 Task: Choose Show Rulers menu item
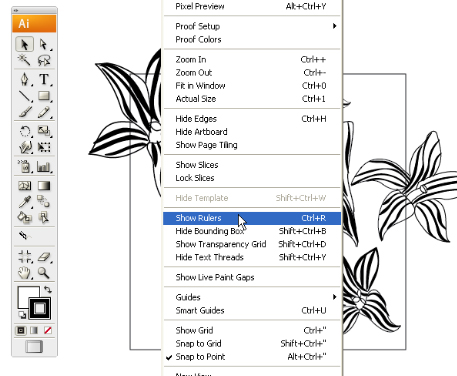click(x=252, y=218)
